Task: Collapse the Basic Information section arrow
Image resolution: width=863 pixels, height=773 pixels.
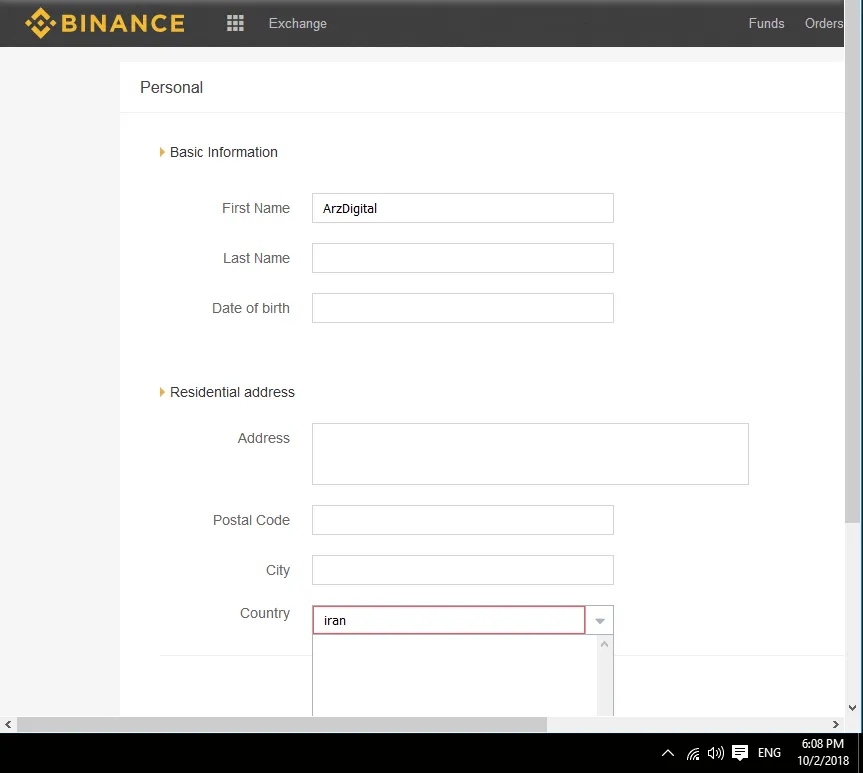Action: click(162, 152)
